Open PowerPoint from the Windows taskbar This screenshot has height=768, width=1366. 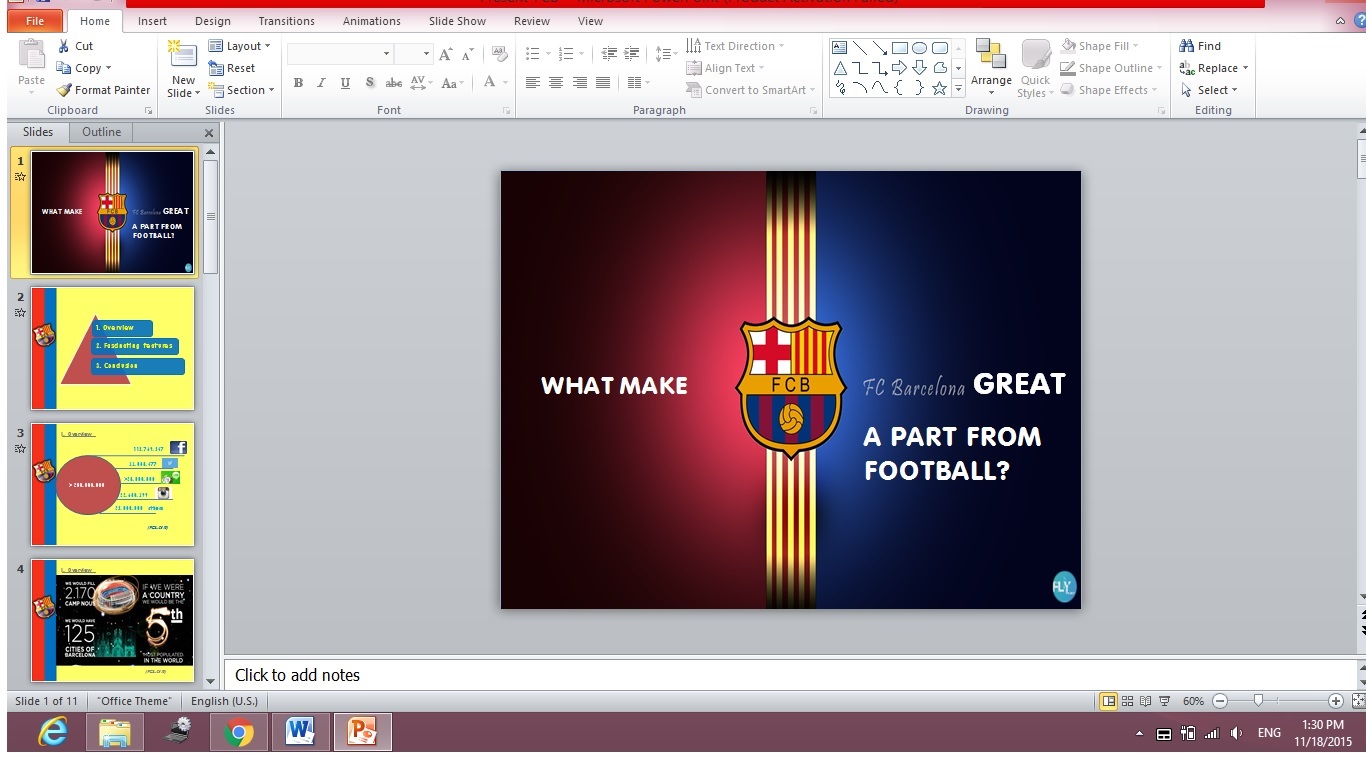362,733
